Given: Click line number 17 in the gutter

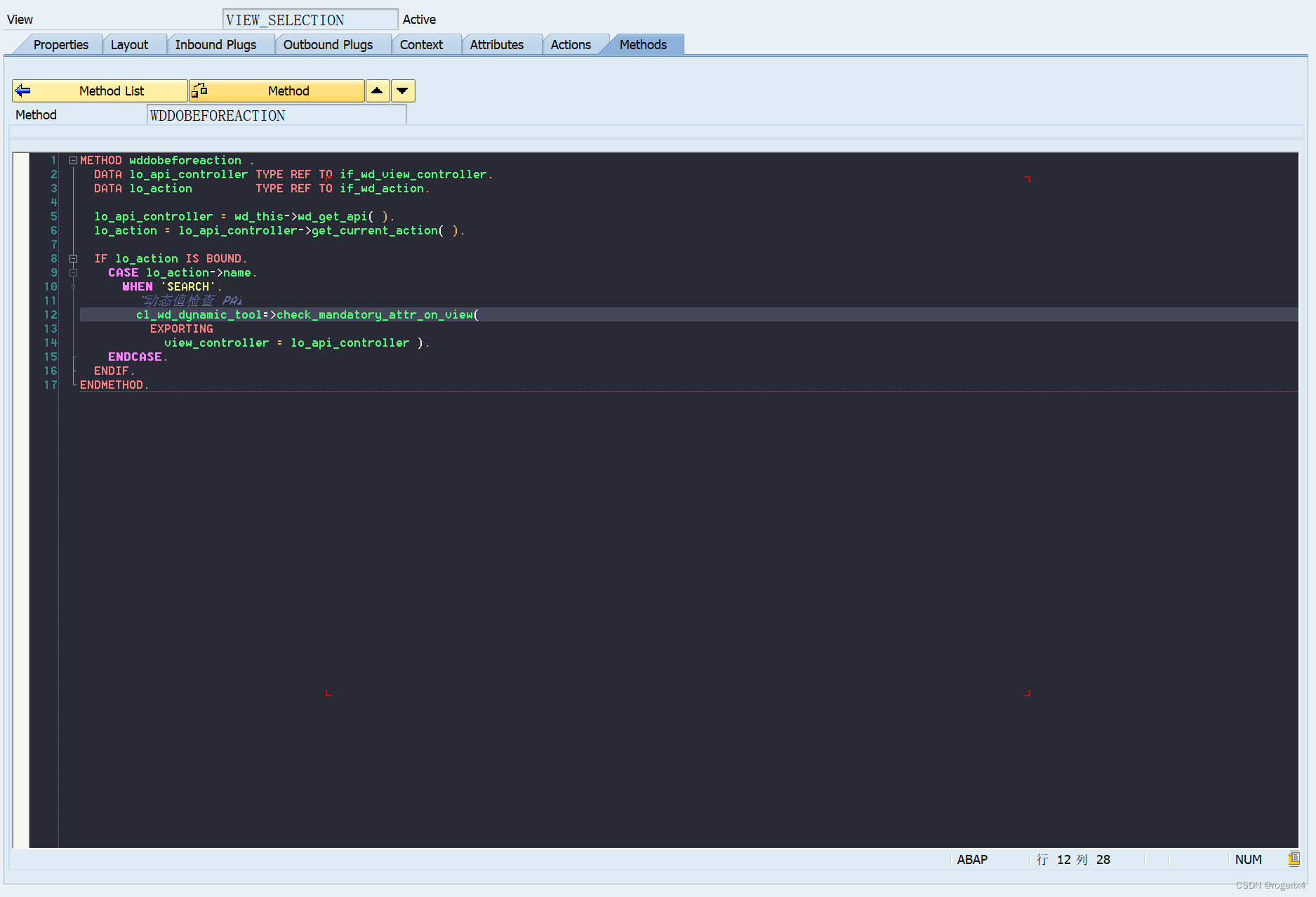Looking at the screenshot, I should [51, 385].
